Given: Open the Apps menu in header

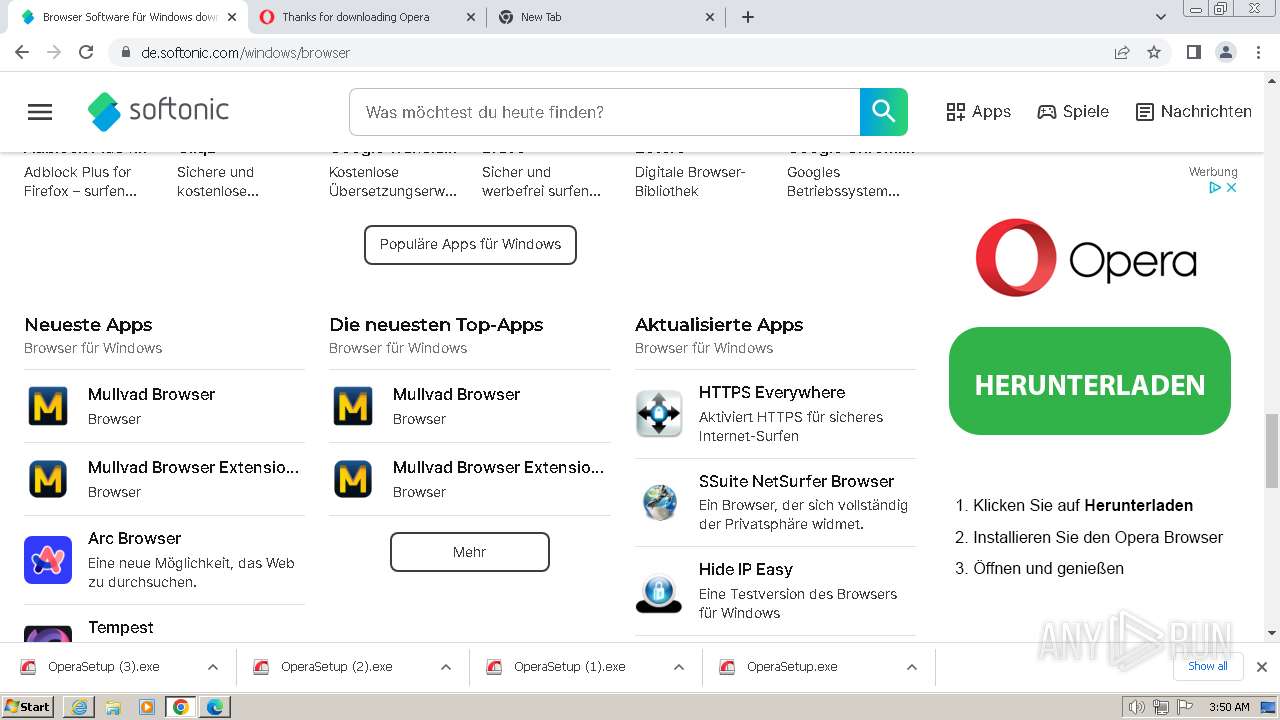Looking at the screenshot, I should click(x=978, y=112).
